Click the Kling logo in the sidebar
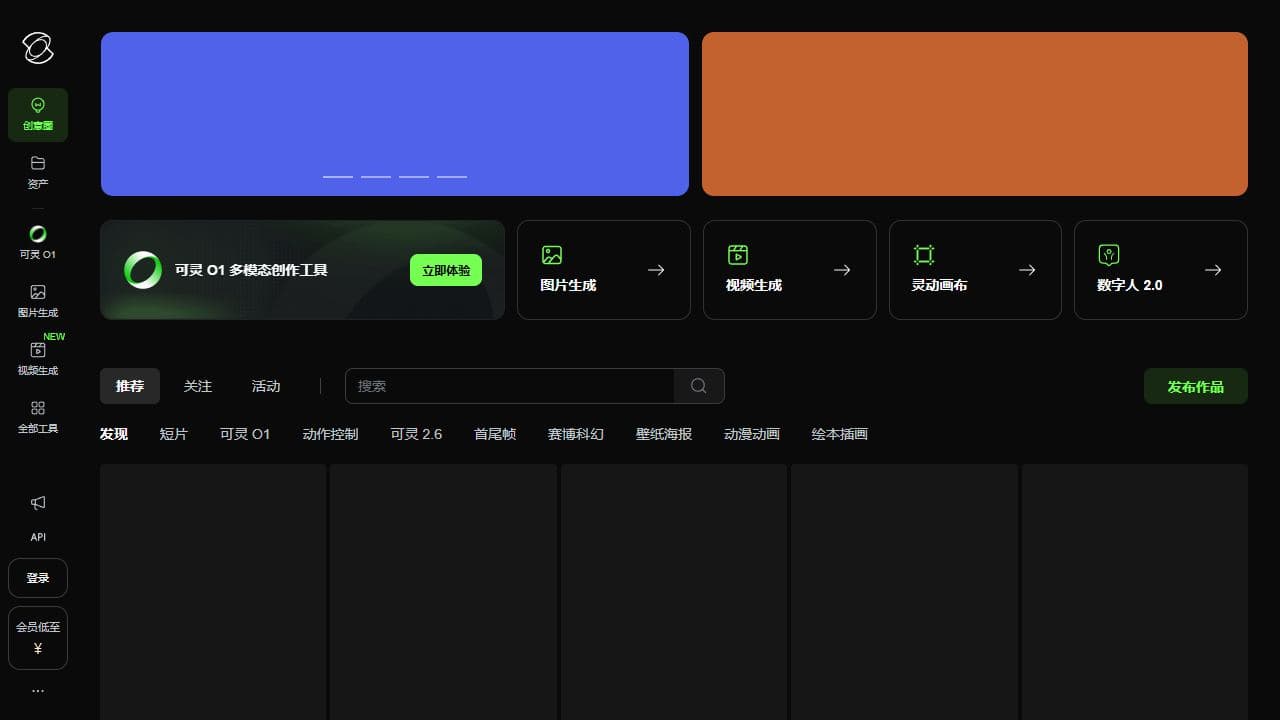The width and height of the screenshot is (1280, 720). point(38,47)
